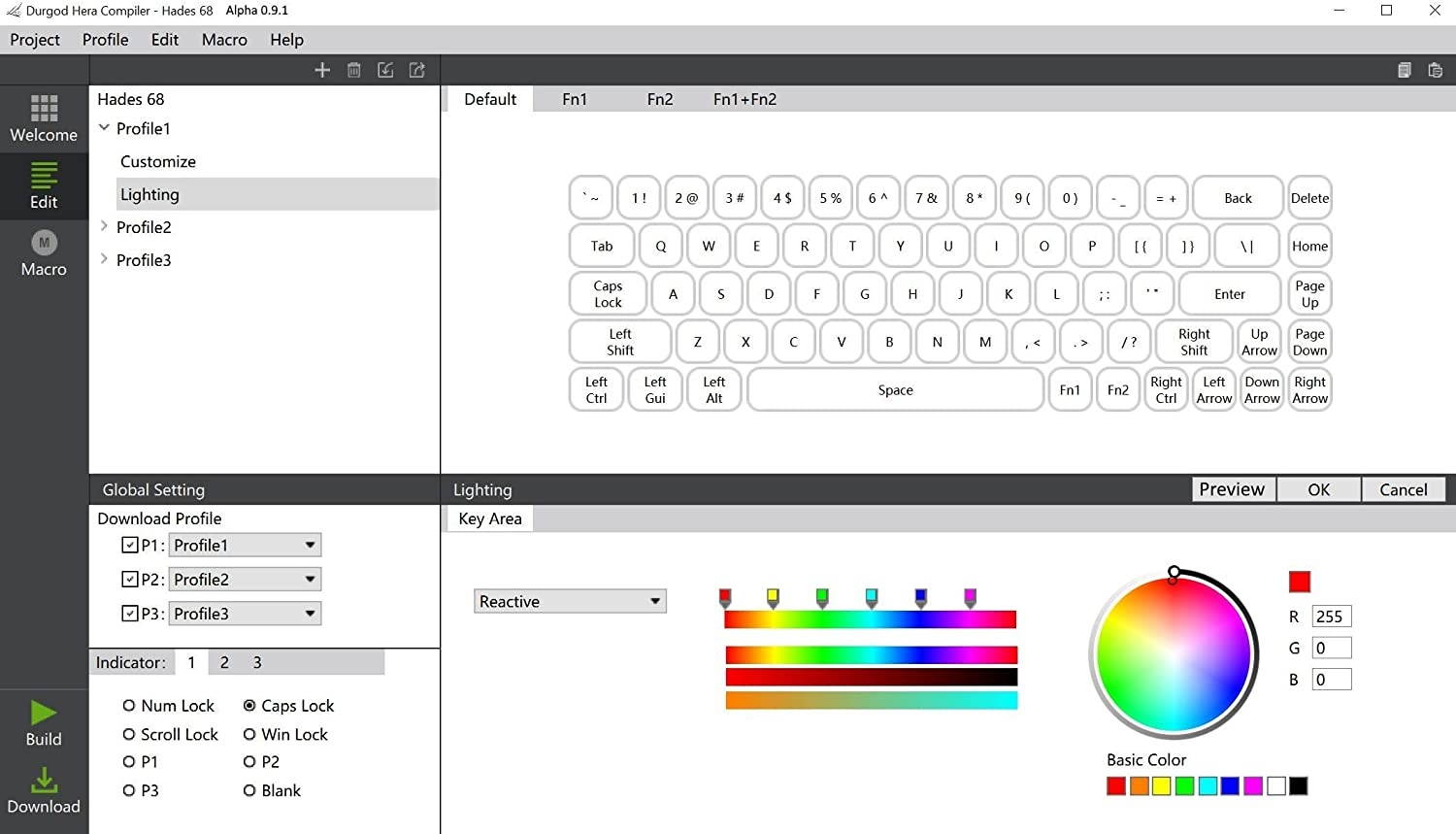The width and height of the screenshot is (1456, 834).
Task: Open the Macro menu in the menu bar
Action: pos(223,40)
